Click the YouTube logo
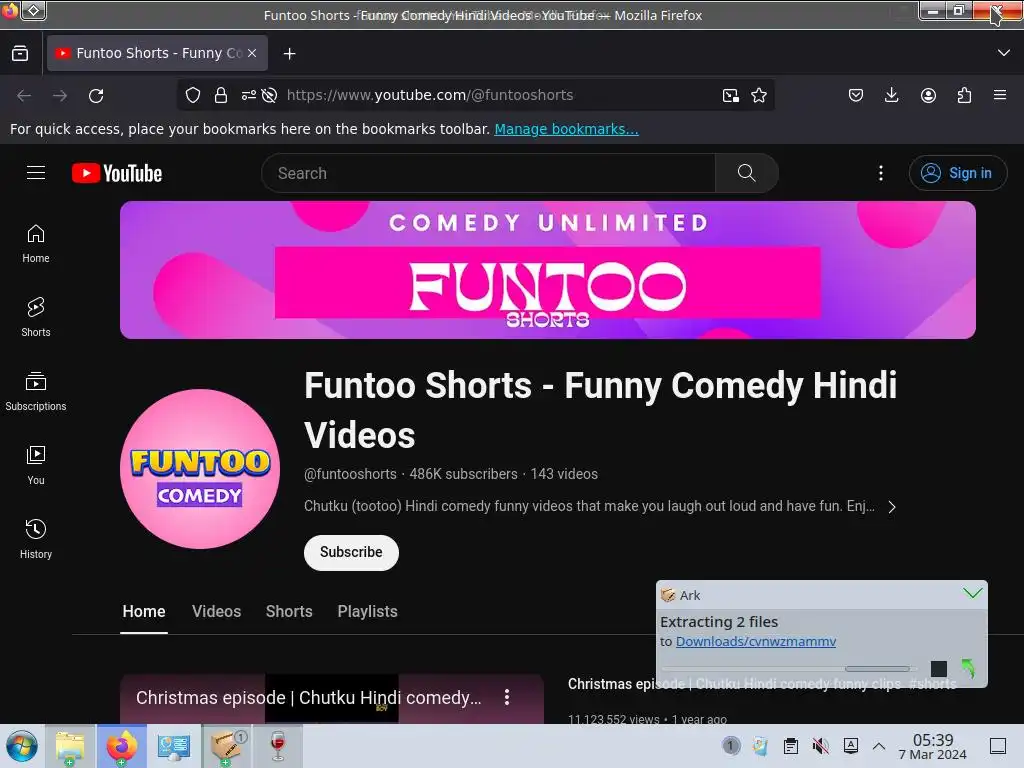The width and height of the screenshot is (1024, 768). (117, 173)
